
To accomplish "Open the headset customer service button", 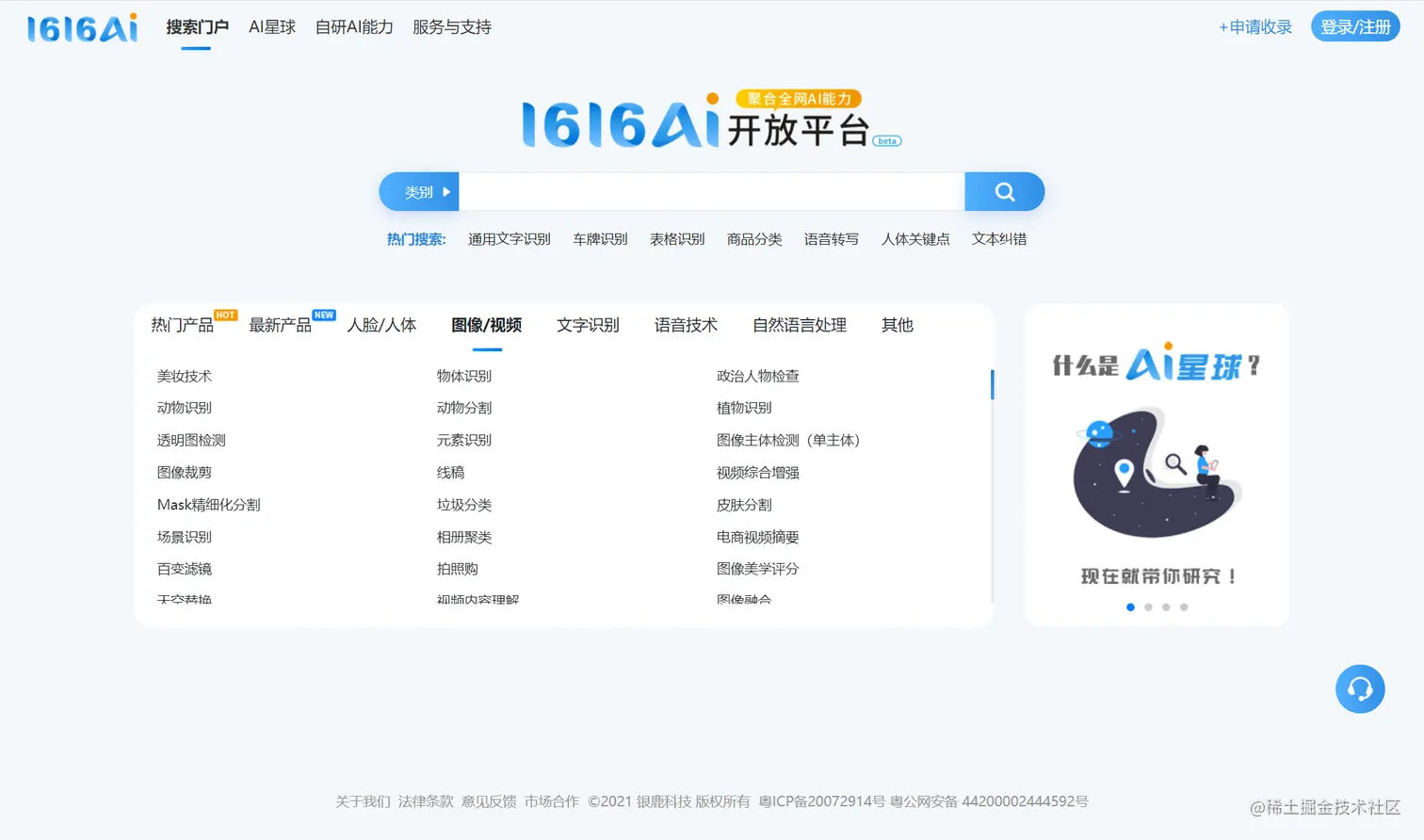I will (1360, 689).
